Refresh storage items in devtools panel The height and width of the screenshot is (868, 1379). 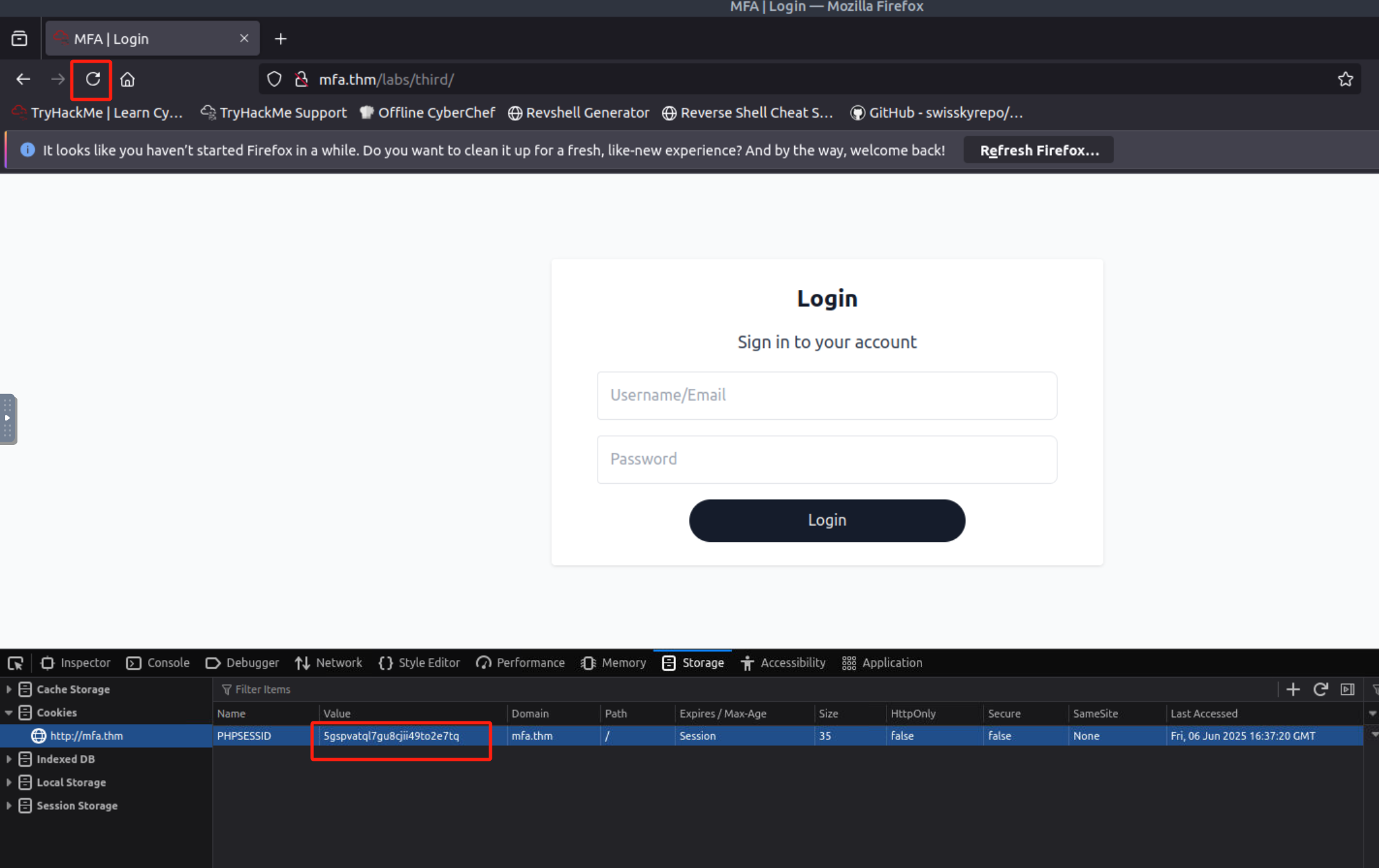[x=1320, y=690]
